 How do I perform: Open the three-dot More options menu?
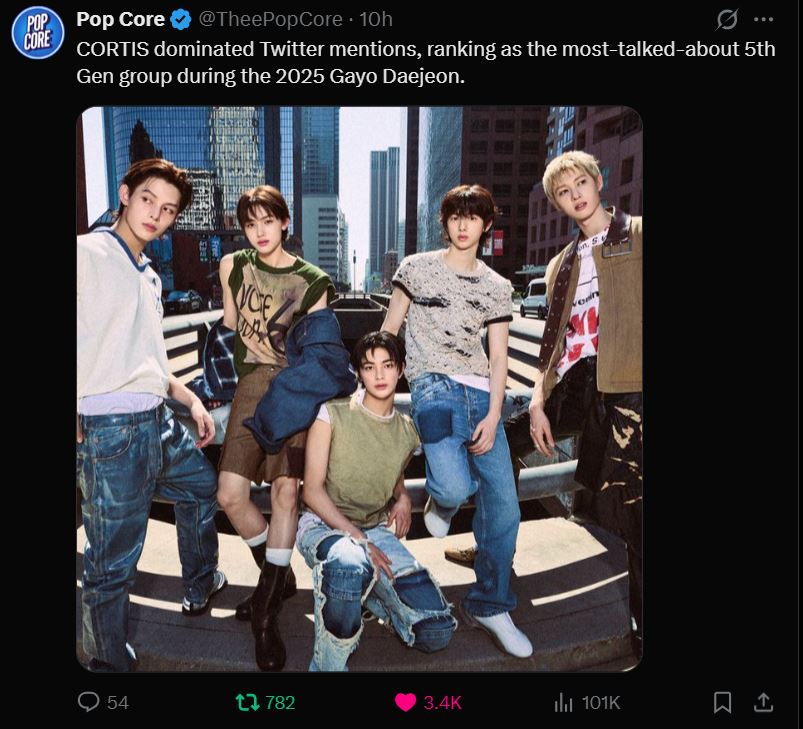763,19
